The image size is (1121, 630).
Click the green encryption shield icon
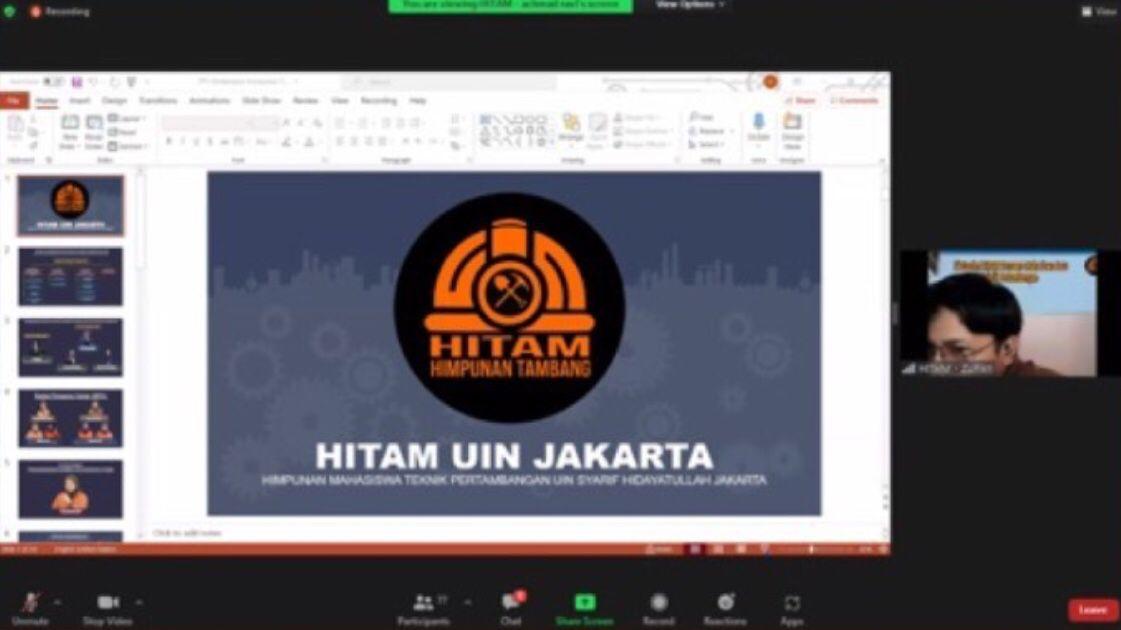[x=9, y=11]
